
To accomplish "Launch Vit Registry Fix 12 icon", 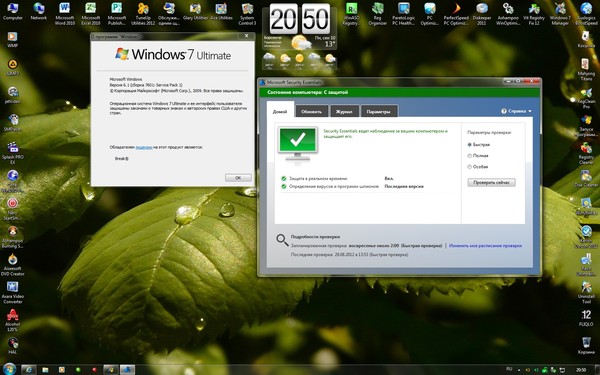I will coord(534,13).
